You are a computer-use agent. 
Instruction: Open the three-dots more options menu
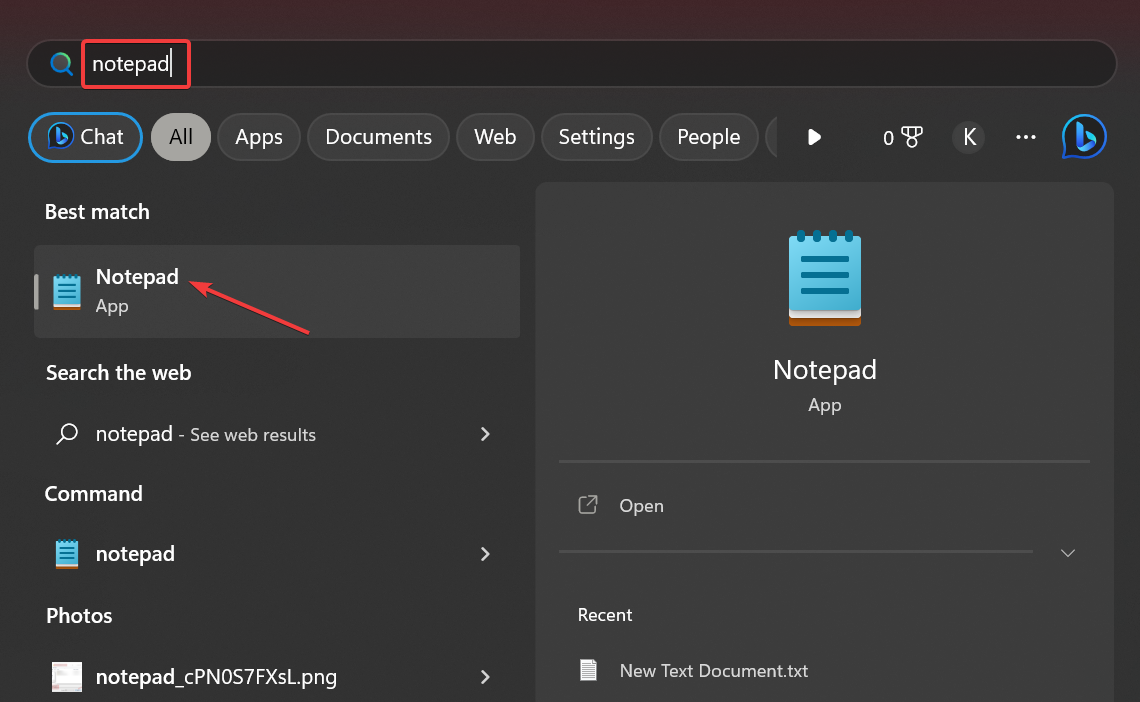1026,137
